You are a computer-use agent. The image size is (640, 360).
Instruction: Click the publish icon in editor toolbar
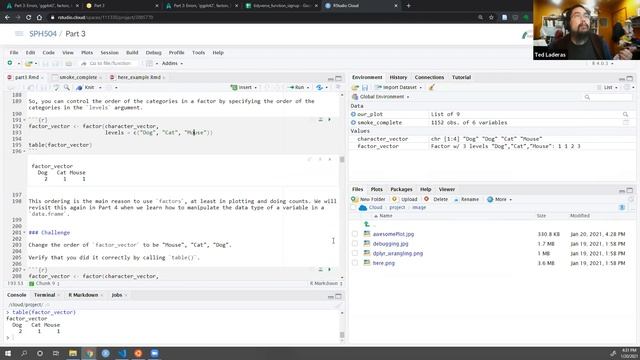(x=319, y=87)
